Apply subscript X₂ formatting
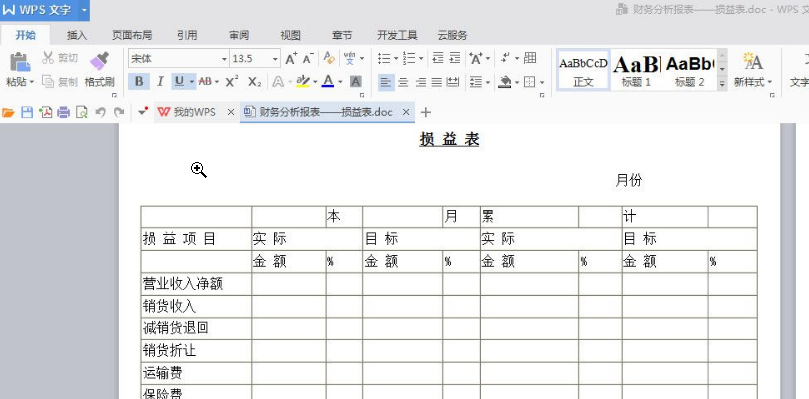 (254, 82)
